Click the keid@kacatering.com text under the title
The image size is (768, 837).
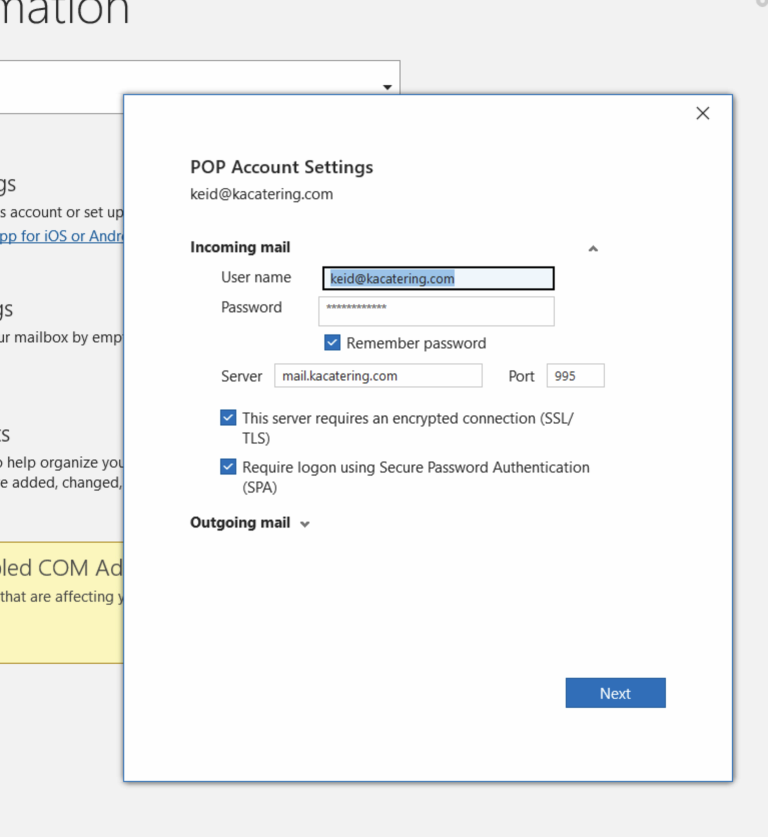click(262, 194)
